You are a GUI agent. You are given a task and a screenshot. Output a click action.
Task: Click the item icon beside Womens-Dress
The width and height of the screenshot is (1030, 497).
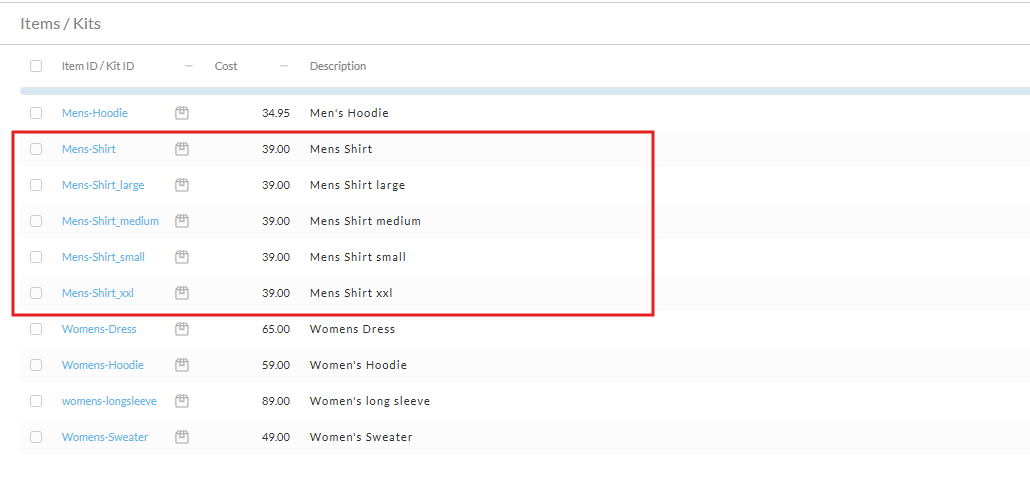[182, 329]
